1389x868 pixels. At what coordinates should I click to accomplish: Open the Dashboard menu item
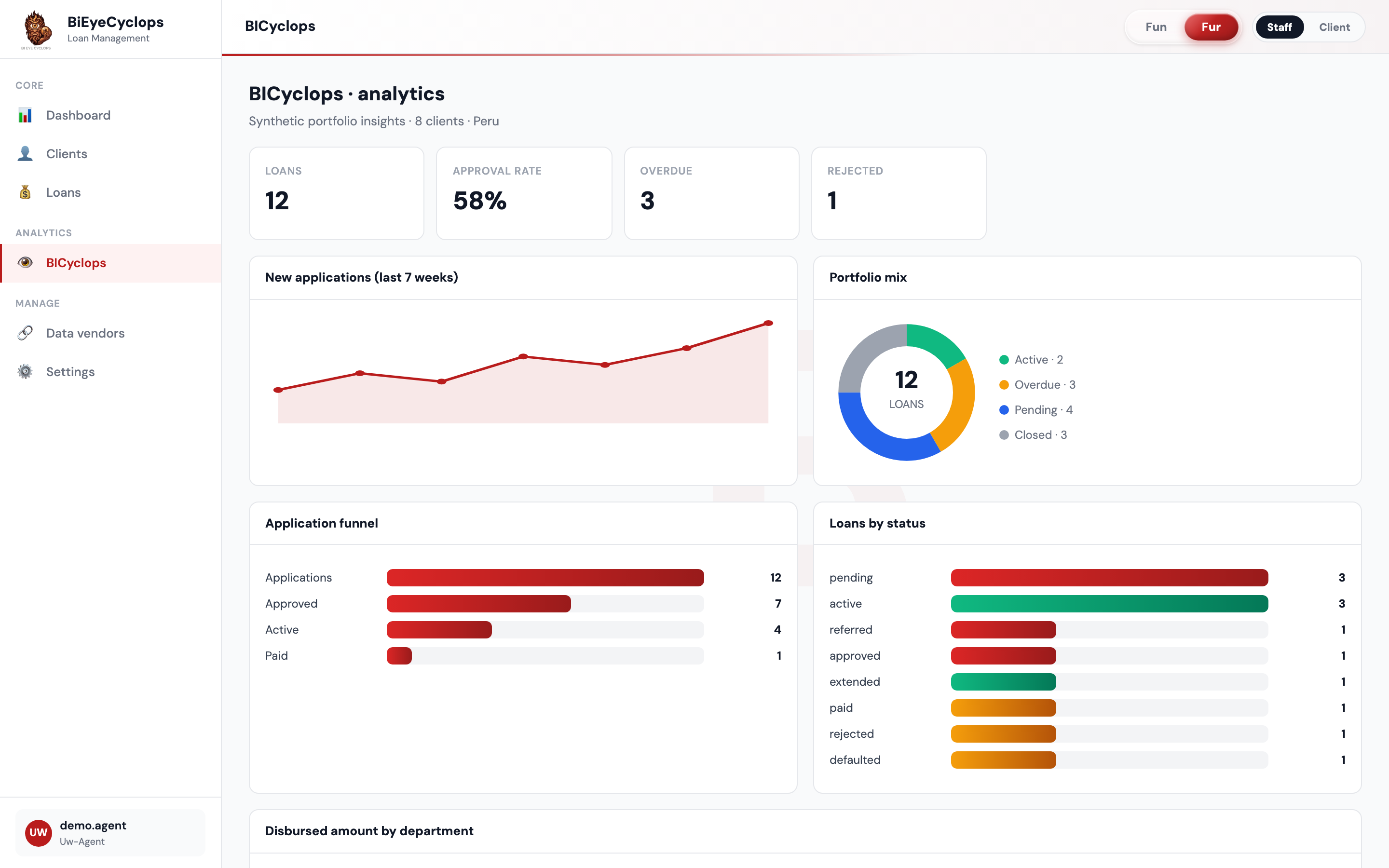pyautogui.click(x=111, y=115)
